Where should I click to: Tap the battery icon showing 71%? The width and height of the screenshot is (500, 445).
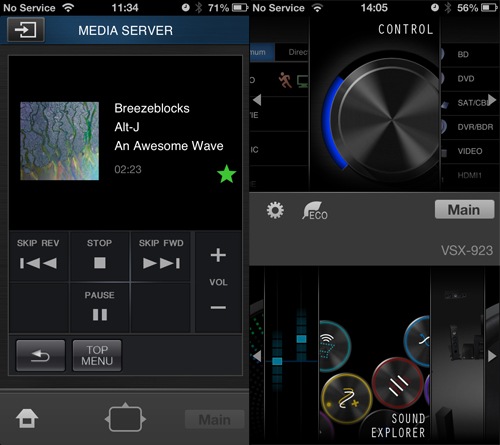pyautogui.click(x=240, y=7)
